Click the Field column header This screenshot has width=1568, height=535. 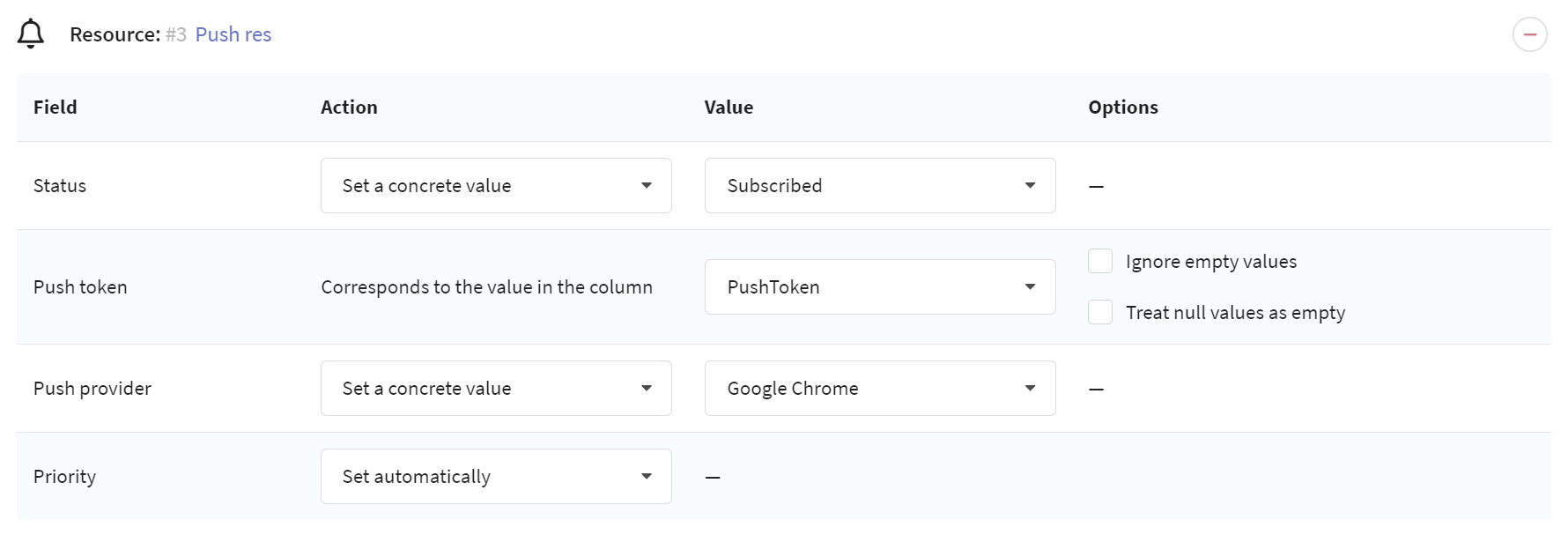tap(55, 108)
